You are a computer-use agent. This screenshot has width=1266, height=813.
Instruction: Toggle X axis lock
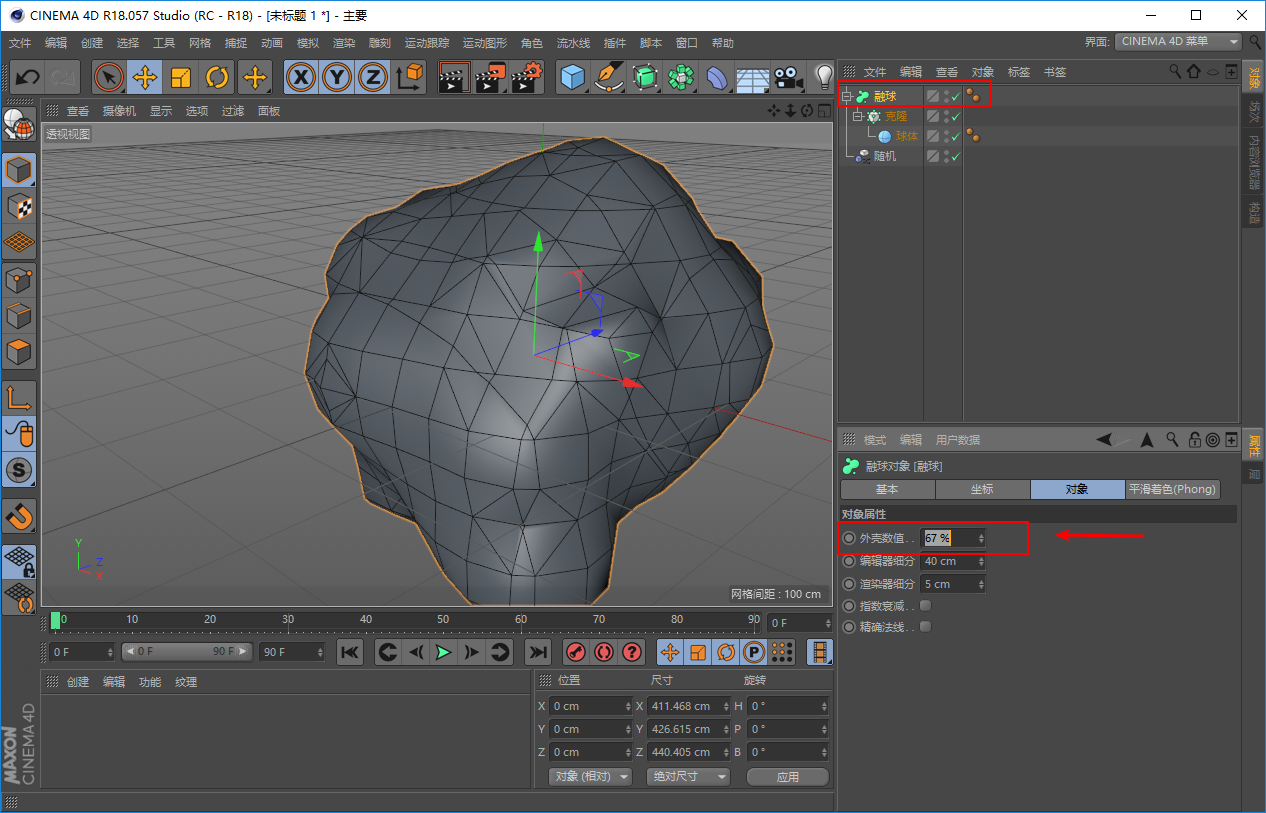[301, 77]
